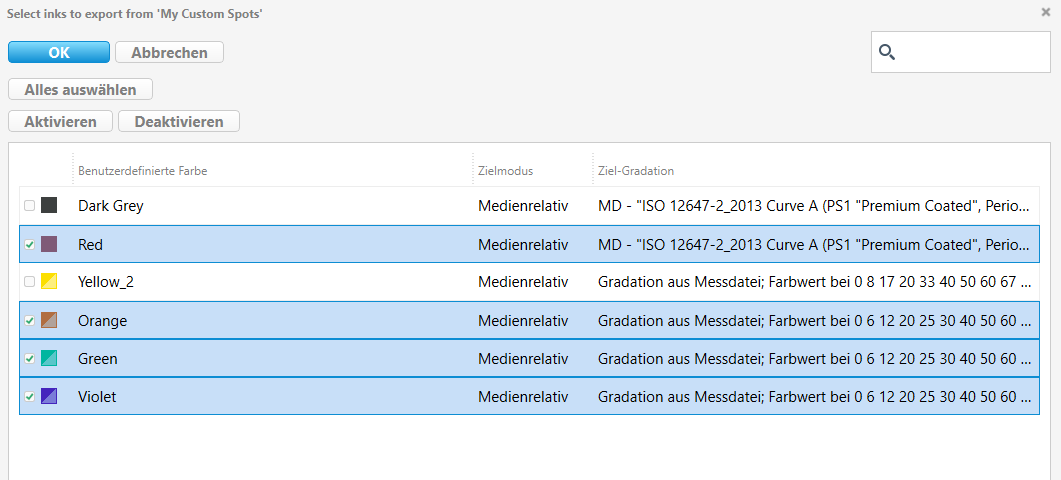Image resolution: width=1061 pixels, height=480 pixels.
Task: Click the Abbrechen button
Action: (169, 52)
